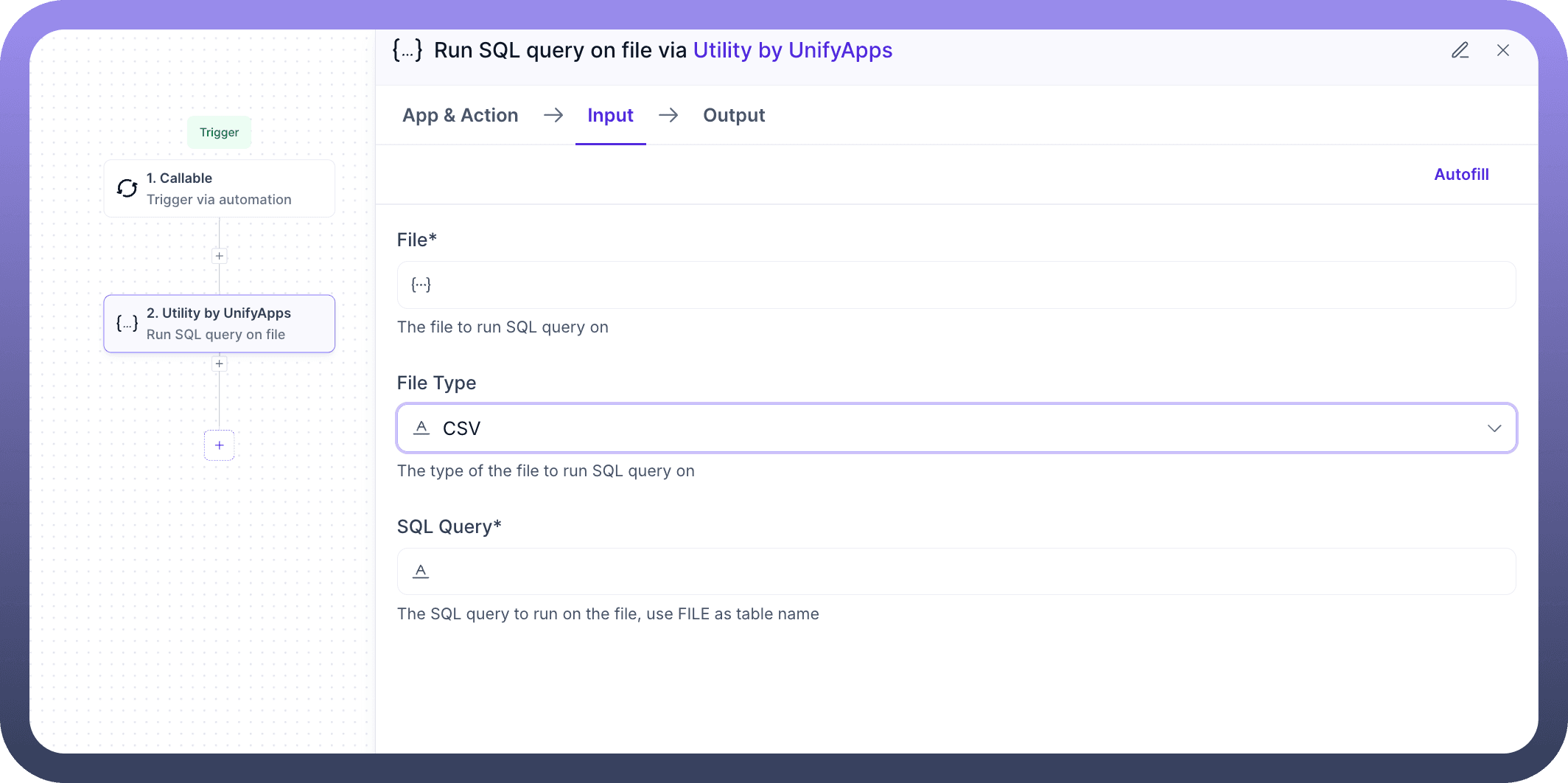Switch to the App & Action tab
Viewport: 1568px width, 783px height.
460,115
